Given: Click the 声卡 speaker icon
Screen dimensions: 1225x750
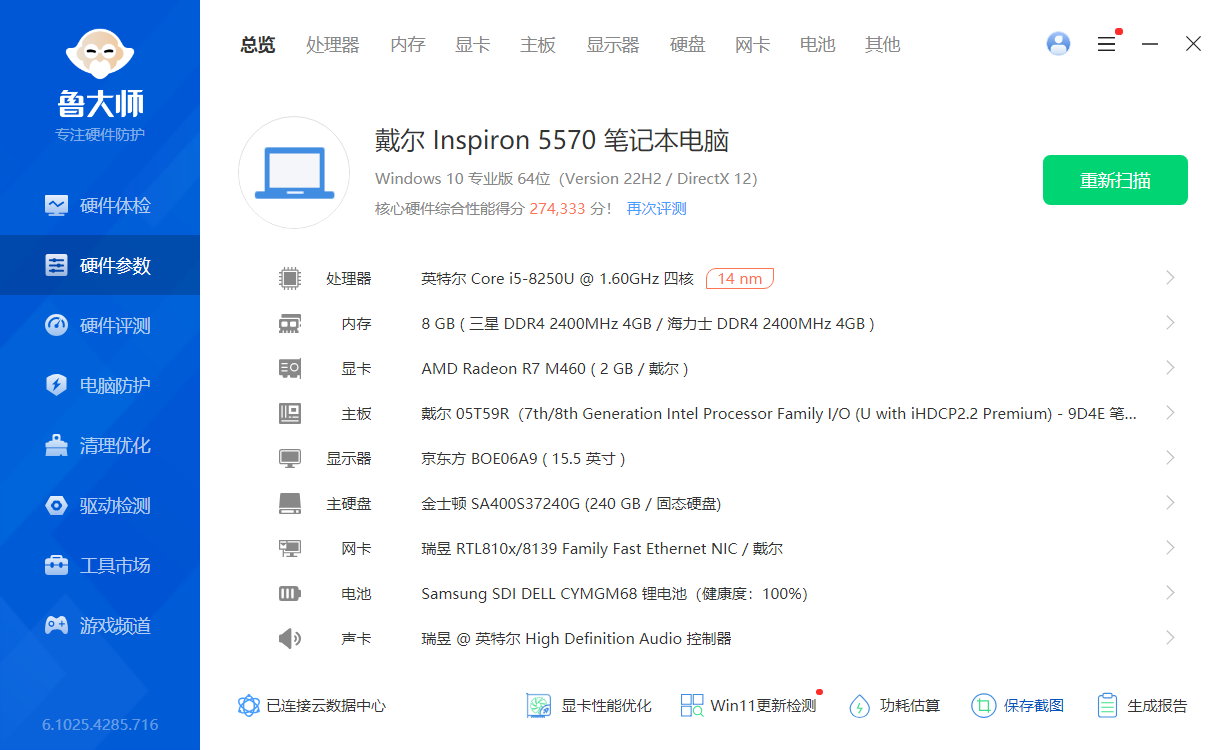Looking at the screenshot, I should pos(290,638).
